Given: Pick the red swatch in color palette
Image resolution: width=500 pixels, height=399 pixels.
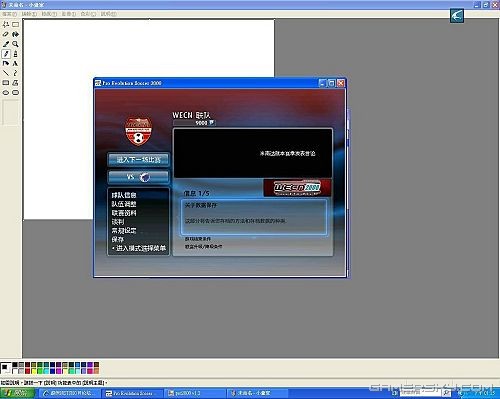Looking at the screenshot, I should tap(27, 371).
